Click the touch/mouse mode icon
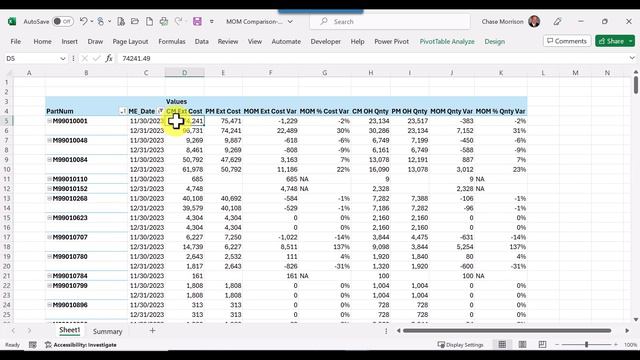Viewport: 640px width, 360px height. pyautogui.click(x=100, y=21)
